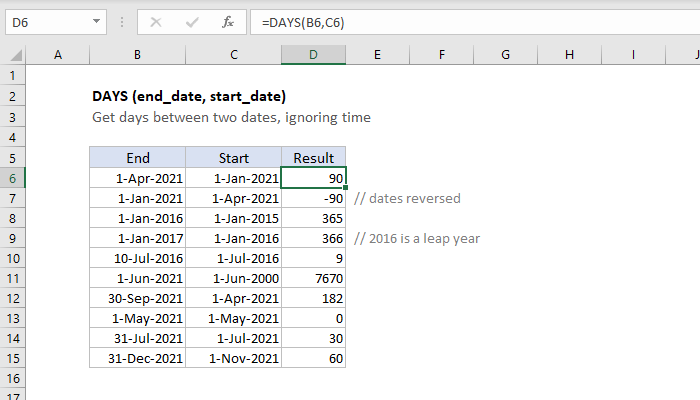Screen dimensions: 700x400
Task: Select result cell showing 182
Action: point(313,298)
